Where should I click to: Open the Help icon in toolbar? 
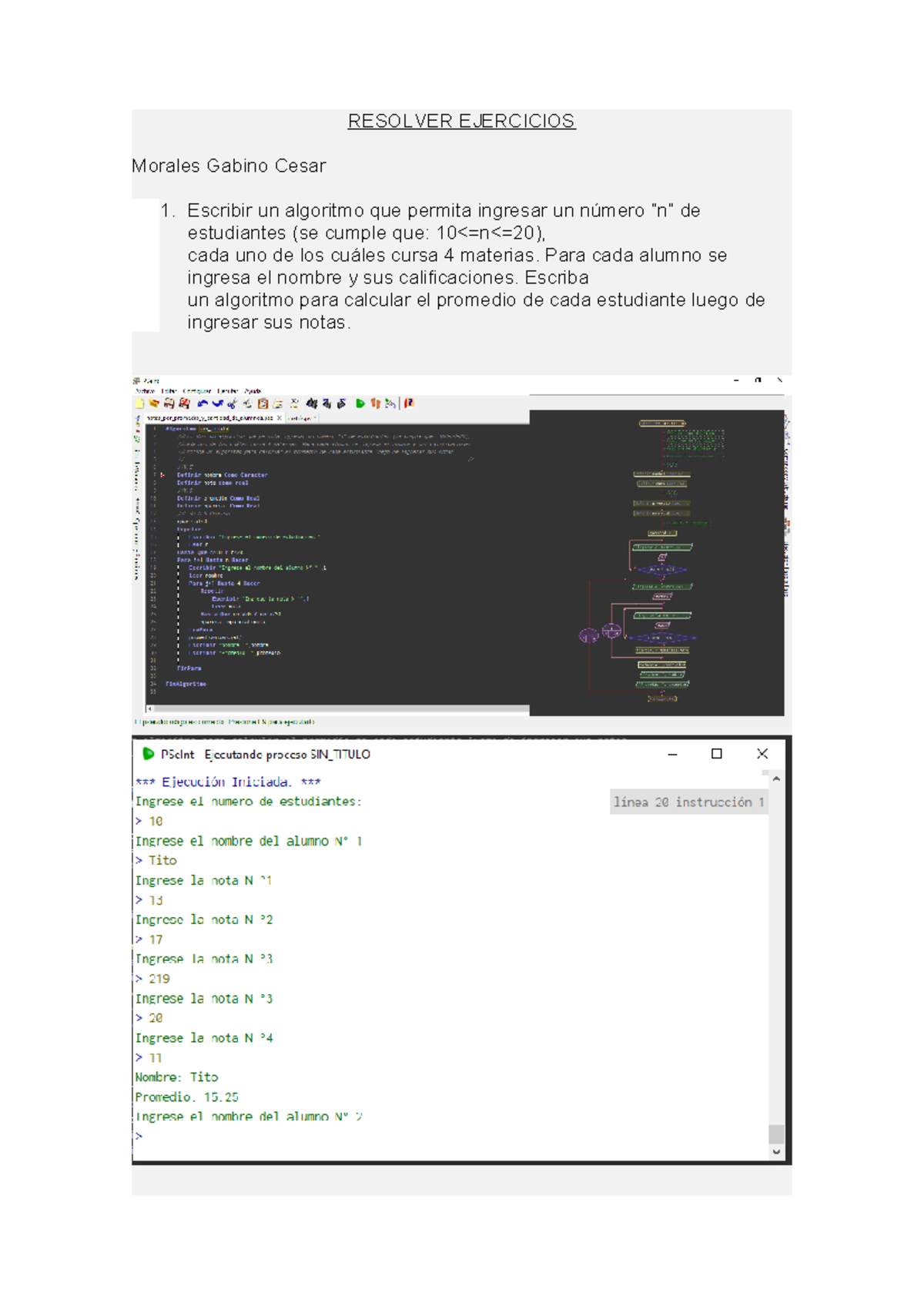(410, 404)
